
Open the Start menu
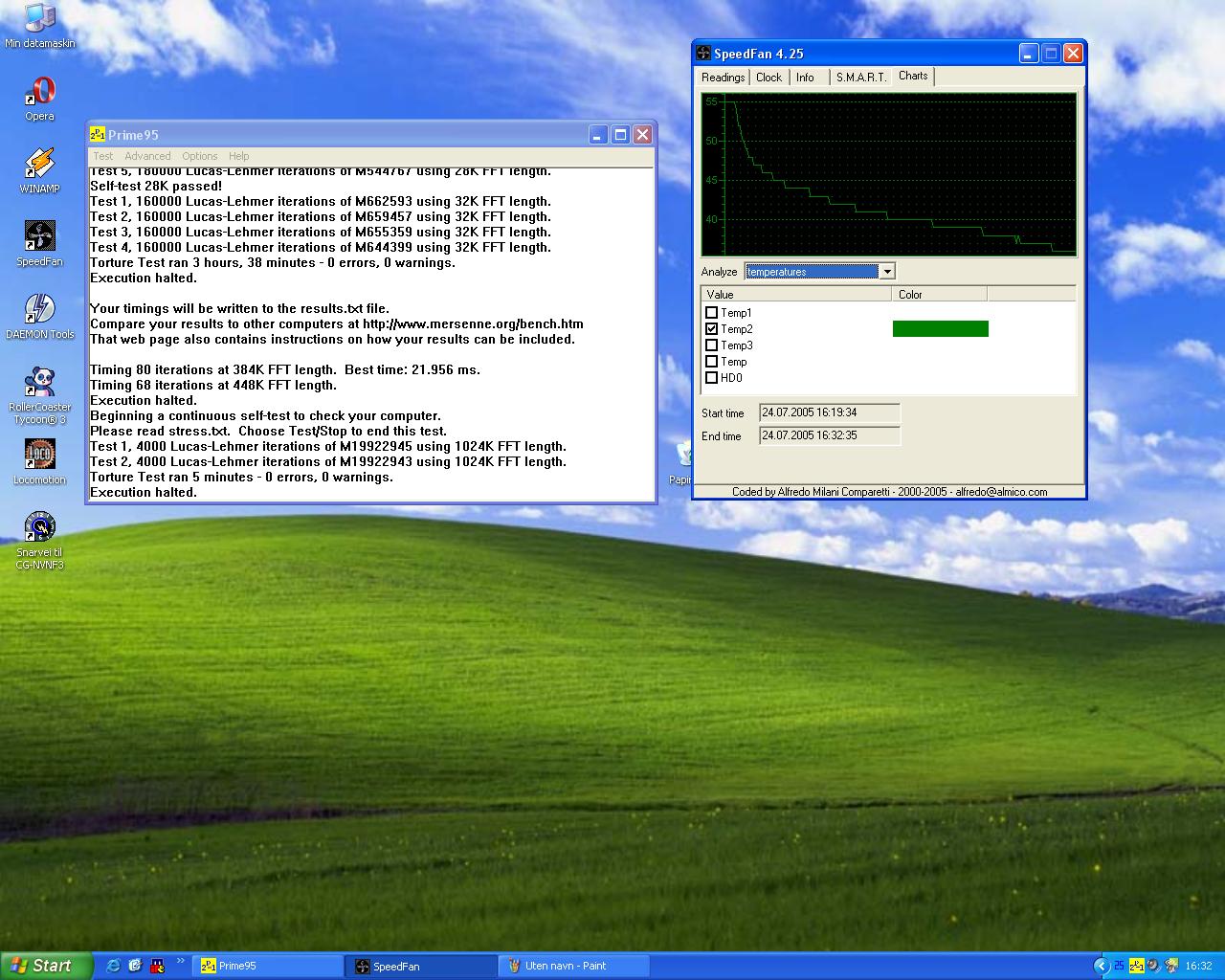click(x=47, y=966)
